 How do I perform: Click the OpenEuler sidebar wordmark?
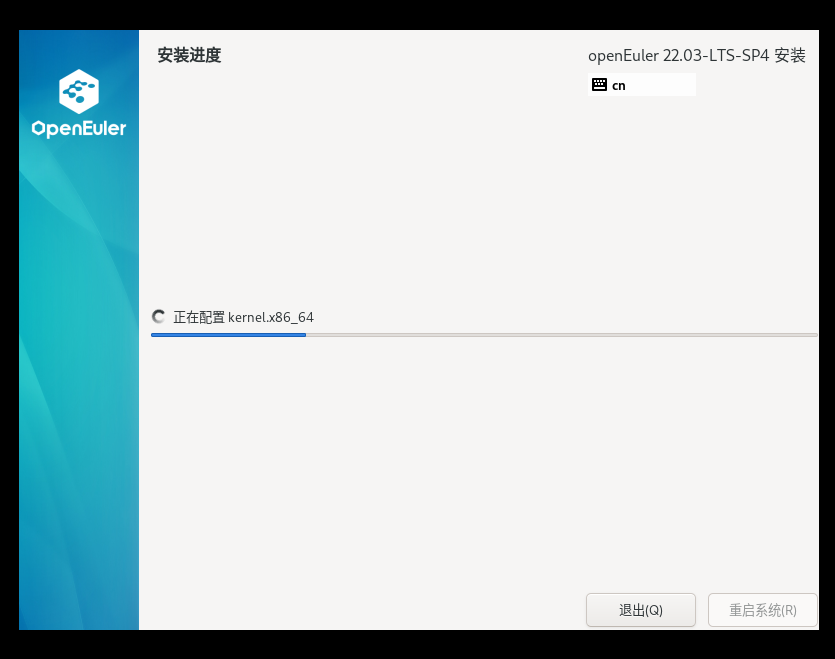pos(79,129)
